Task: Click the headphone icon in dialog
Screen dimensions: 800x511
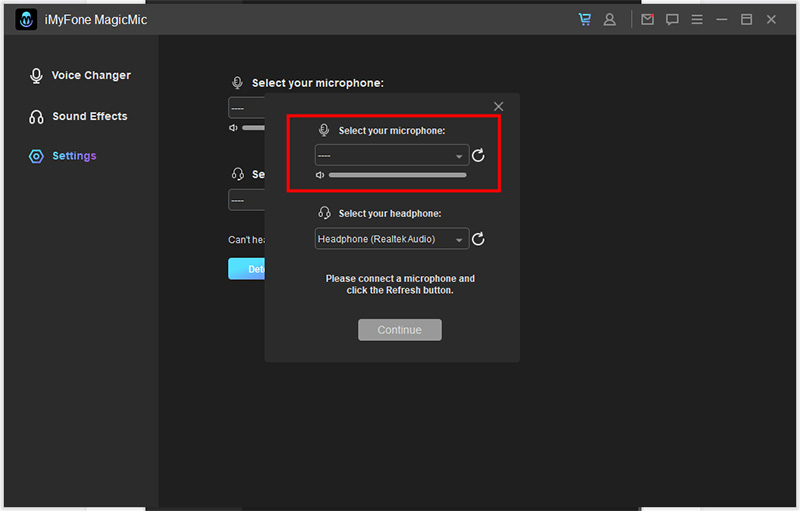Action: 324,213
